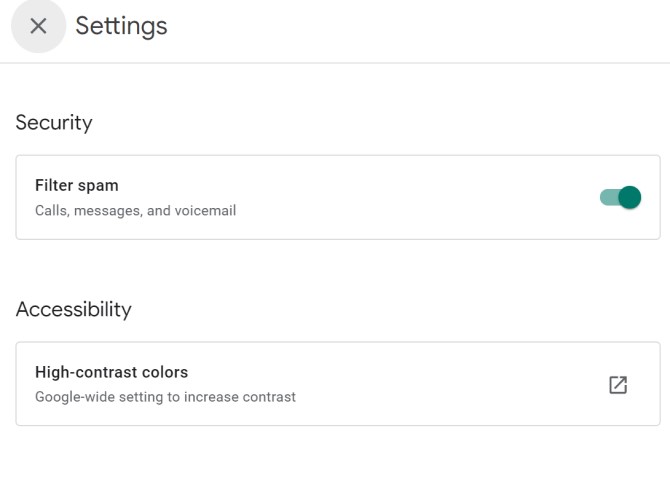Click the Security section heading

pos(54,122)
